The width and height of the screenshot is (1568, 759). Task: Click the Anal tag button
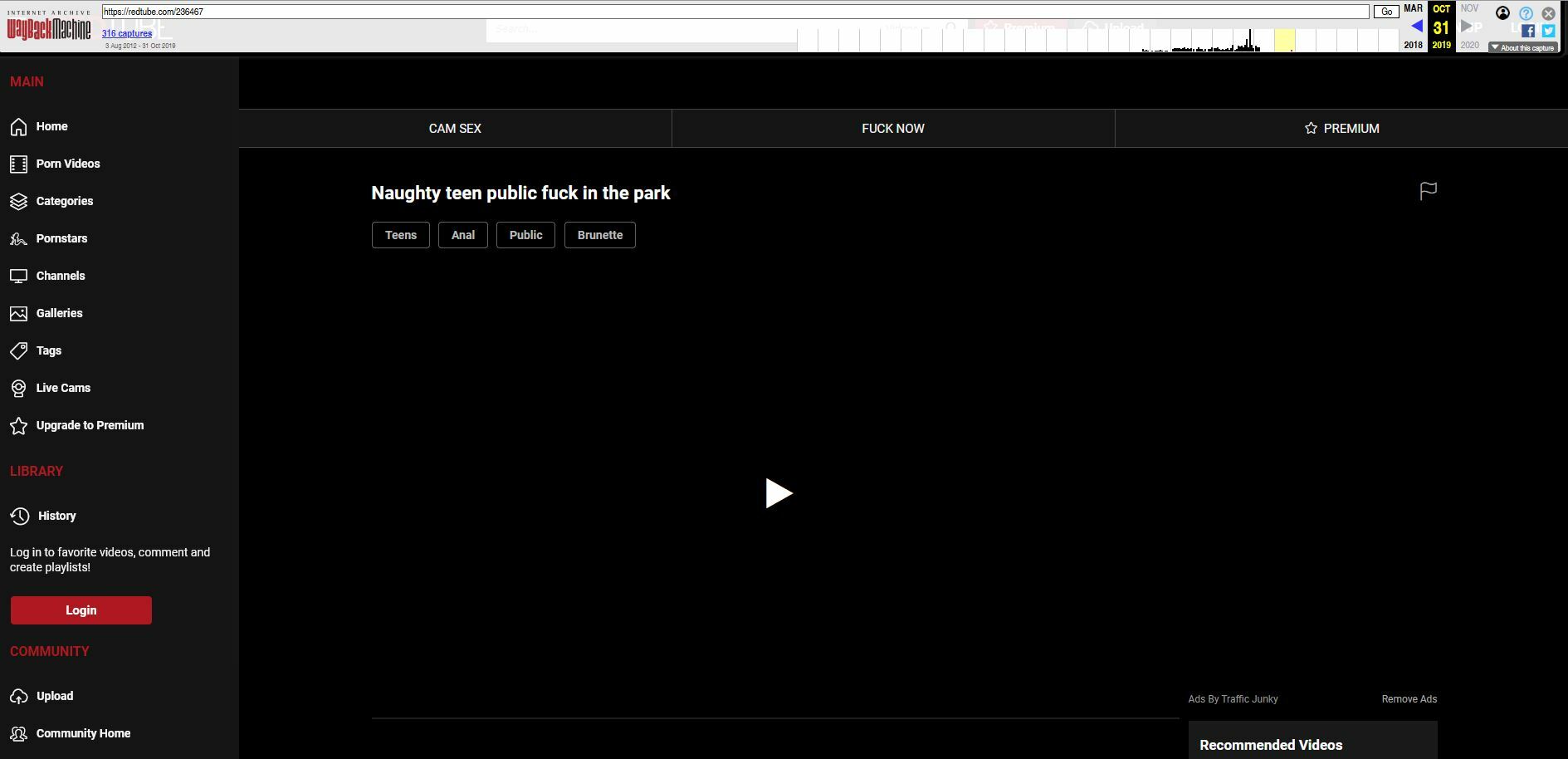(x=463, y=235)
